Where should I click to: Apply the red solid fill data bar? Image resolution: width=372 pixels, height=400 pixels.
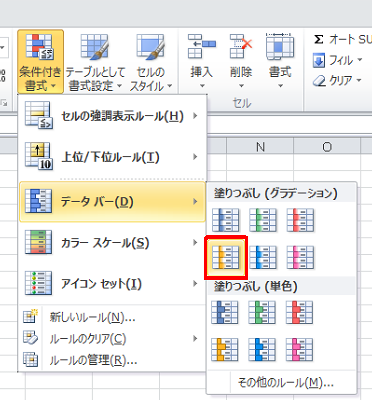point(300,312)
